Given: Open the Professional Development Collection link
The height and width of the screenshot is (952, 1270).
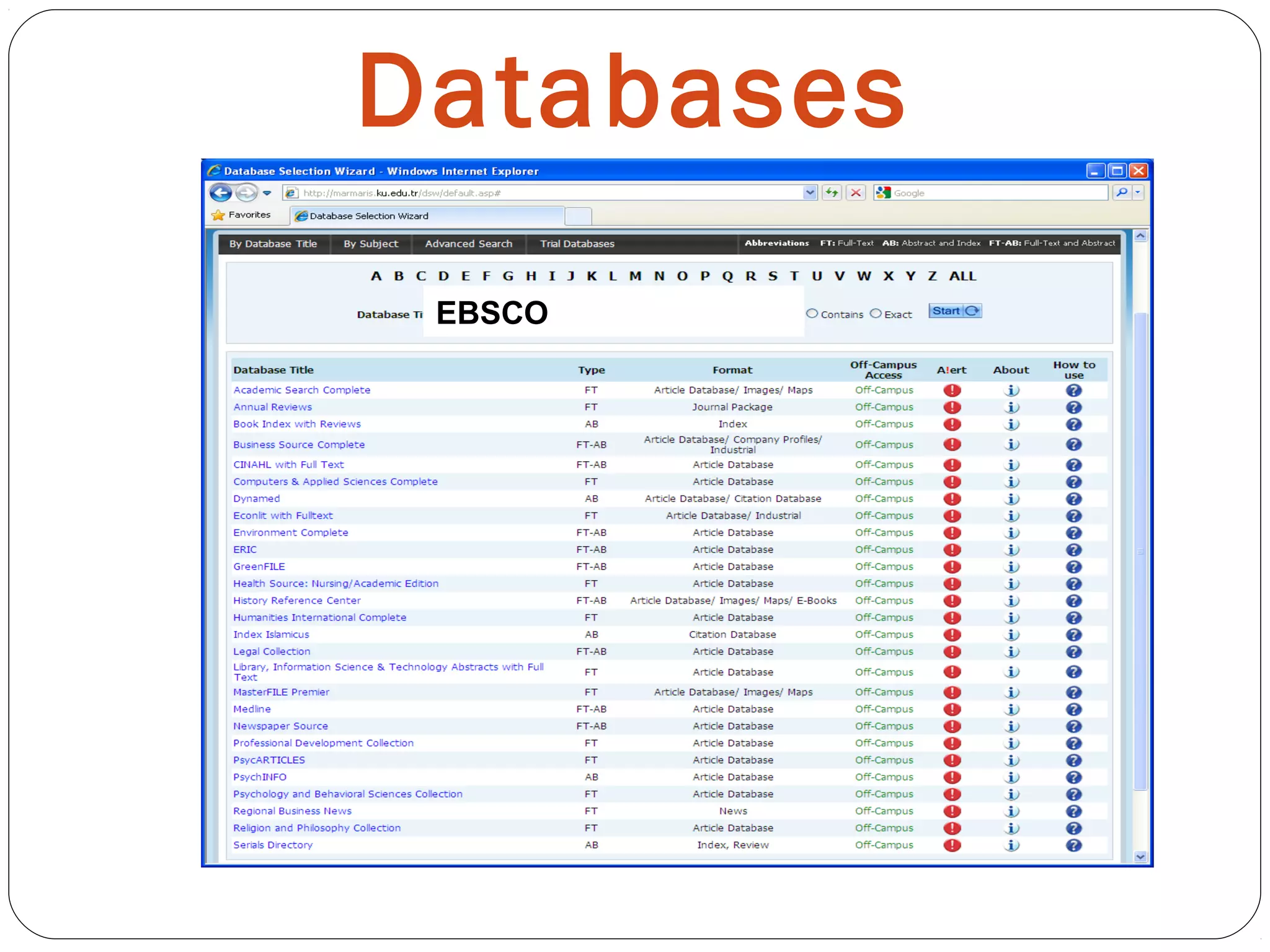Looking at the screenshot, I should [x=323, y=743].
